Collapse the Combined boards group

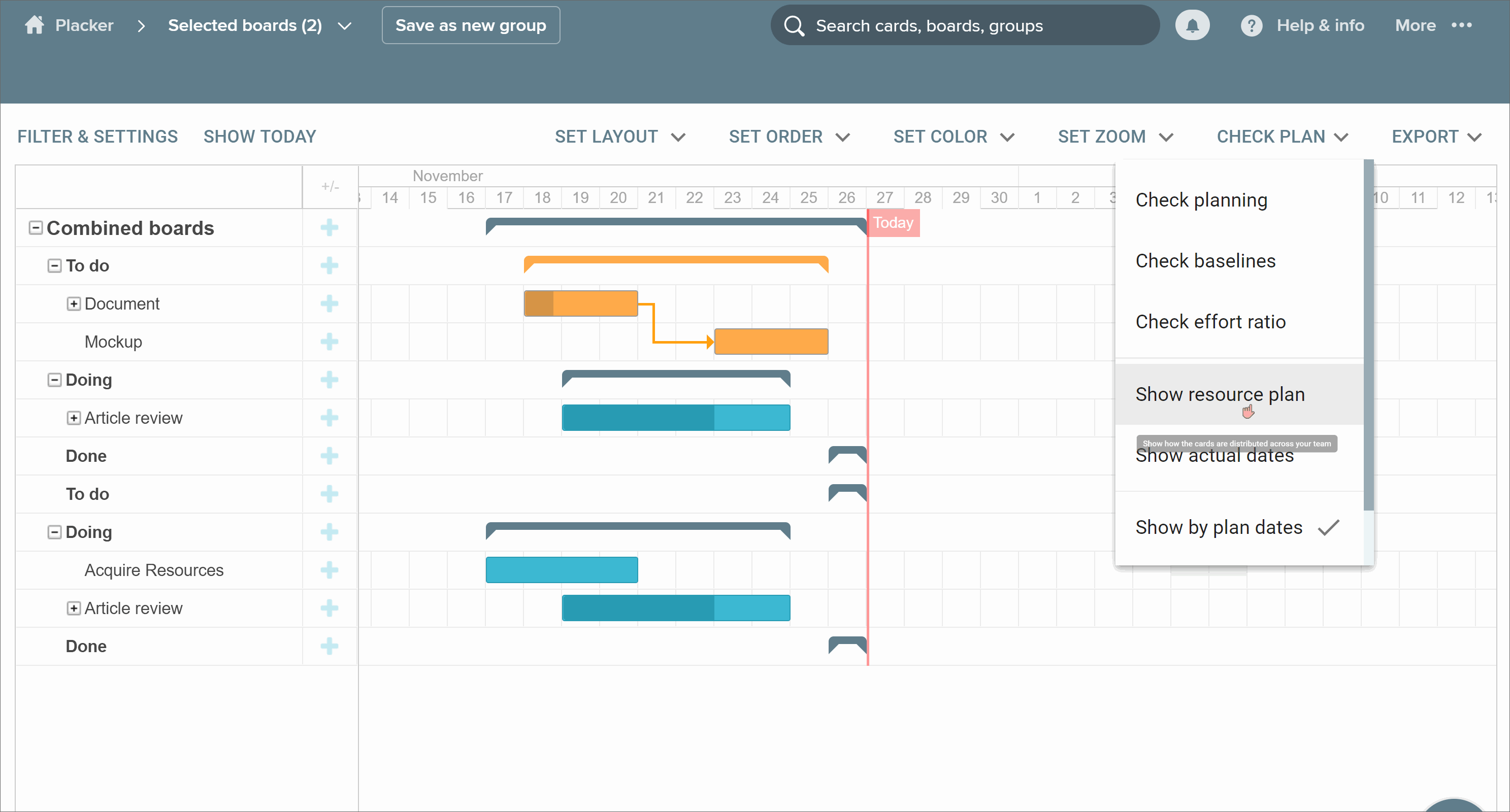tap(36, 228)
